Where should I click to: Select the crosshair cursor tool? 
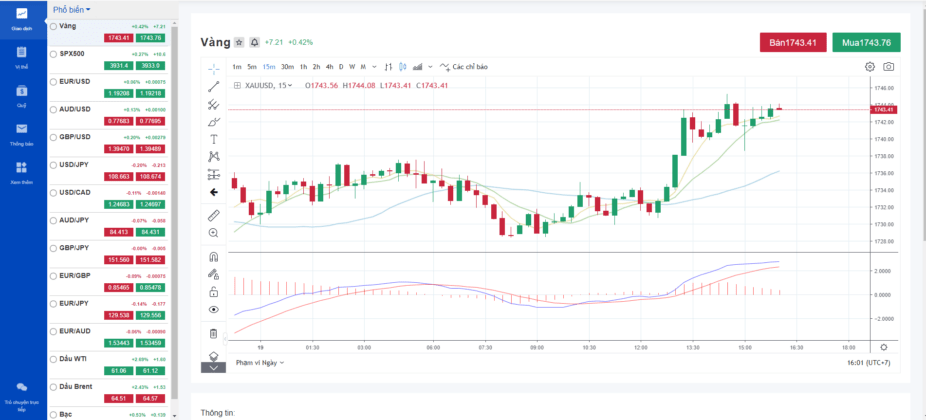click(214, 69)
